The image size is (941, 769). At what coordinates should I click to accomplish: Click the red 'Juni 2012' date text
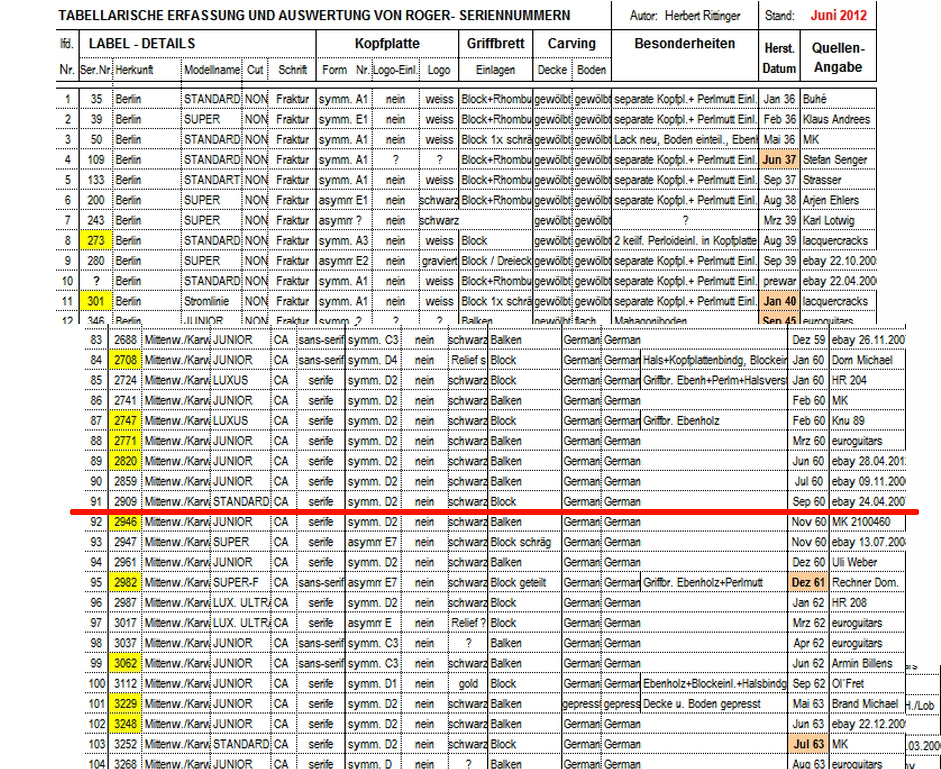tap(837, 16)
